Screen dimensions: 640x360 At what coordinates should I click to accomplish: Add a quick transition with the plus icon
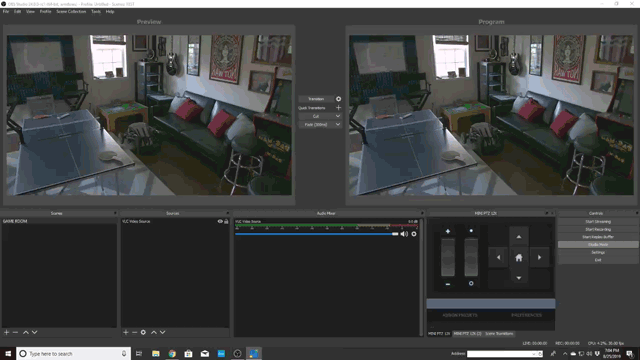point(338,108)
